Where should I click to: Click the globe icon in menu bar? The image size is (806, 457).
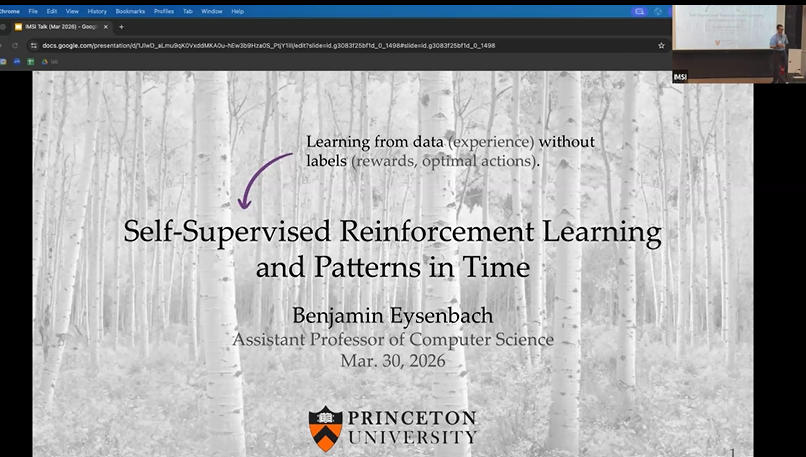658,11
